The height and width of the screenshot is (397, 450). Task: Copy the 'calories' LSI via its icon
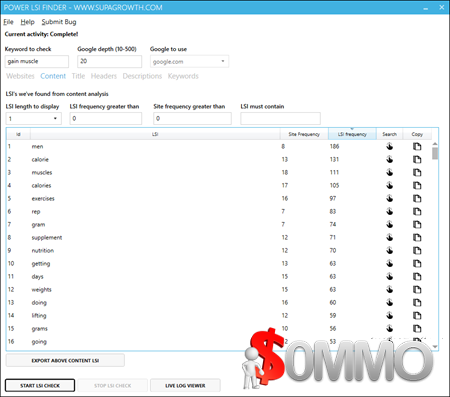[x=417, y=185]
